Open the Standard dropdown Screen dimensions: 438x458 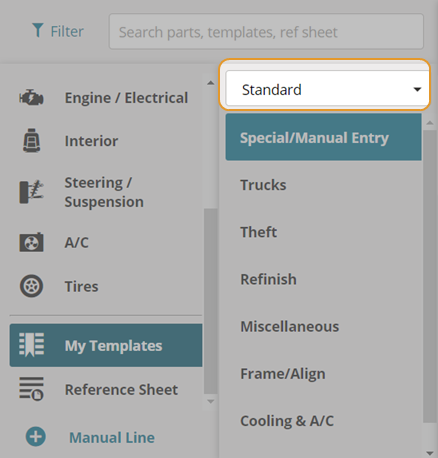327,89
